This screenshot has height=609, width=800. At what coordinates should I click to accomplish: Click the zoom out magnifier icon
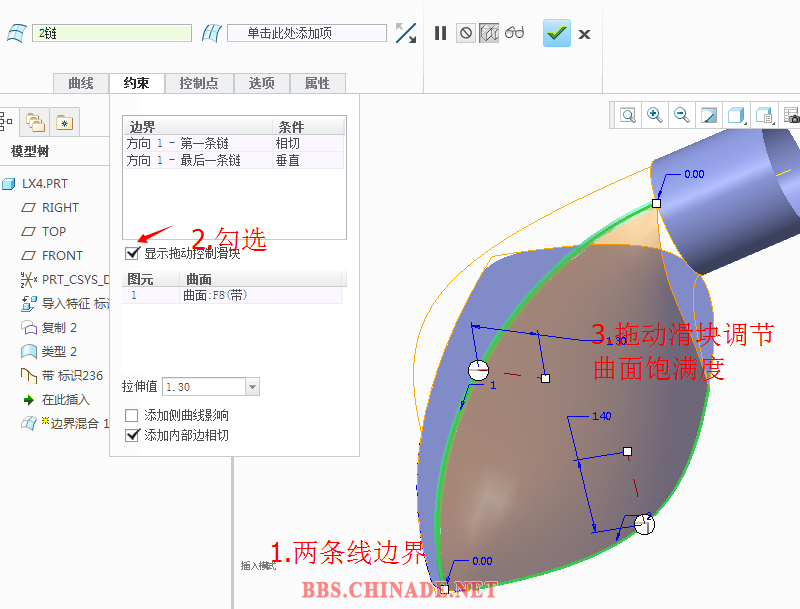pyautogui.click(x=682, y=115)
